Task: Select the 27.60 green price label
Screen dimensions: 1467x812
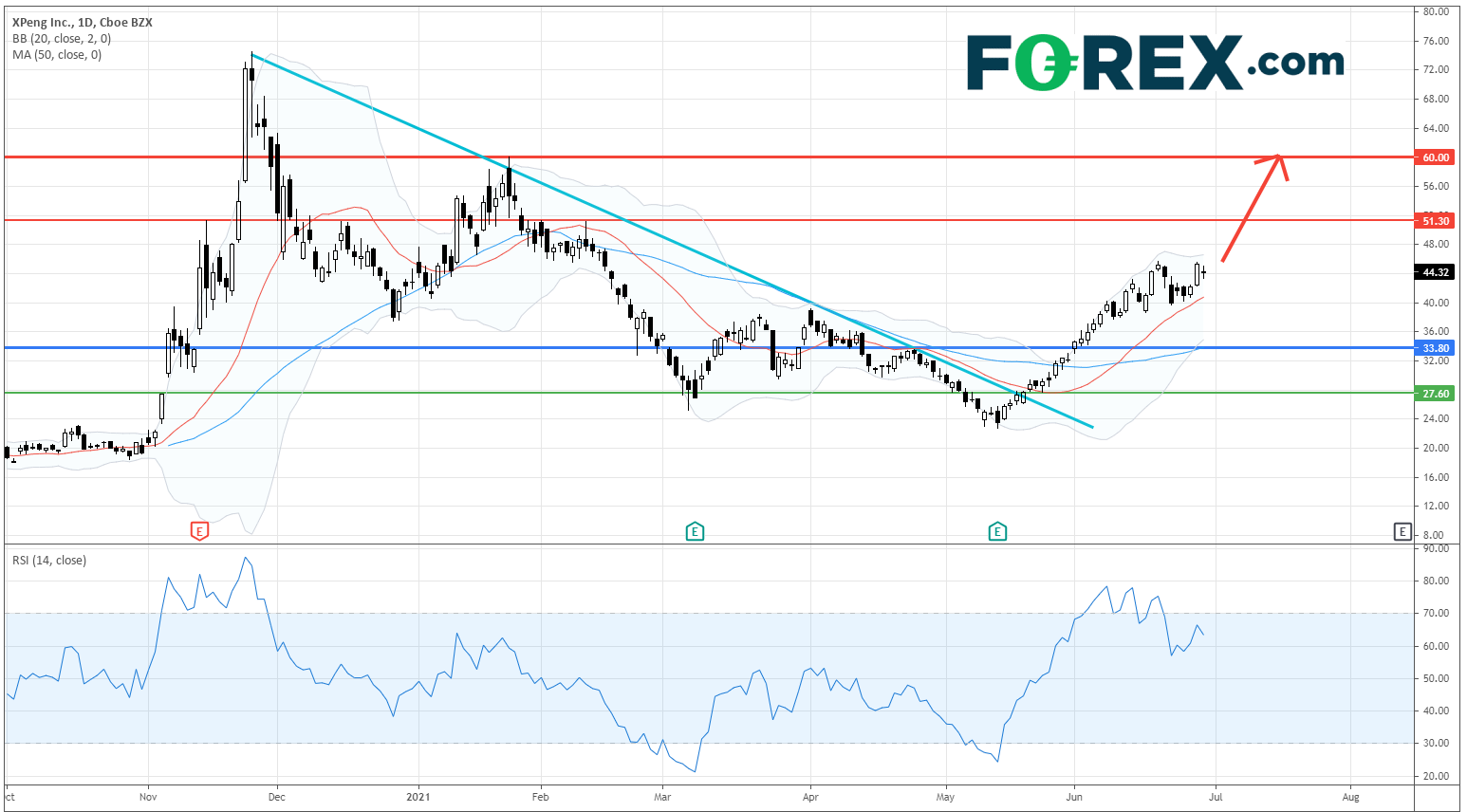Action: 1435,394
